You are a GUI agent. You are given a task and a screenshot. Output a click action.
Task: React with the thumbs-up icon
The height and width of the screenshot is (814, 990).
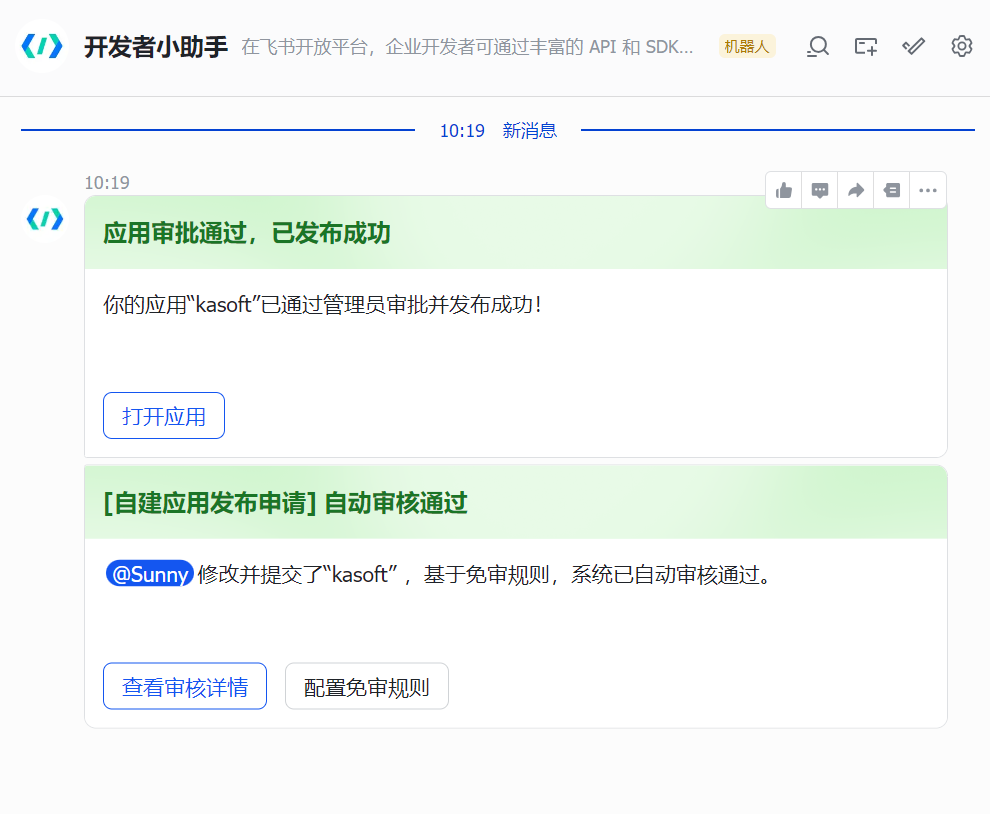pos(784,190)
